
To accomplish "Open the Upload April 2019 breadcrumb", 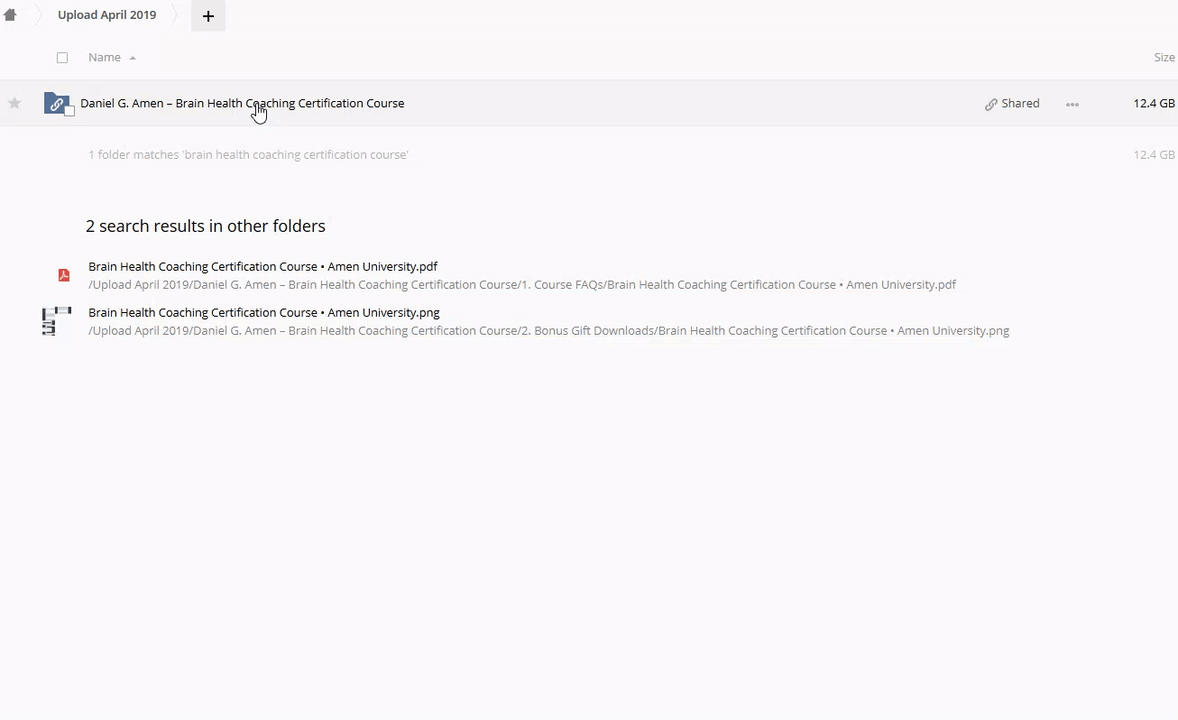I will pos(107,15).
